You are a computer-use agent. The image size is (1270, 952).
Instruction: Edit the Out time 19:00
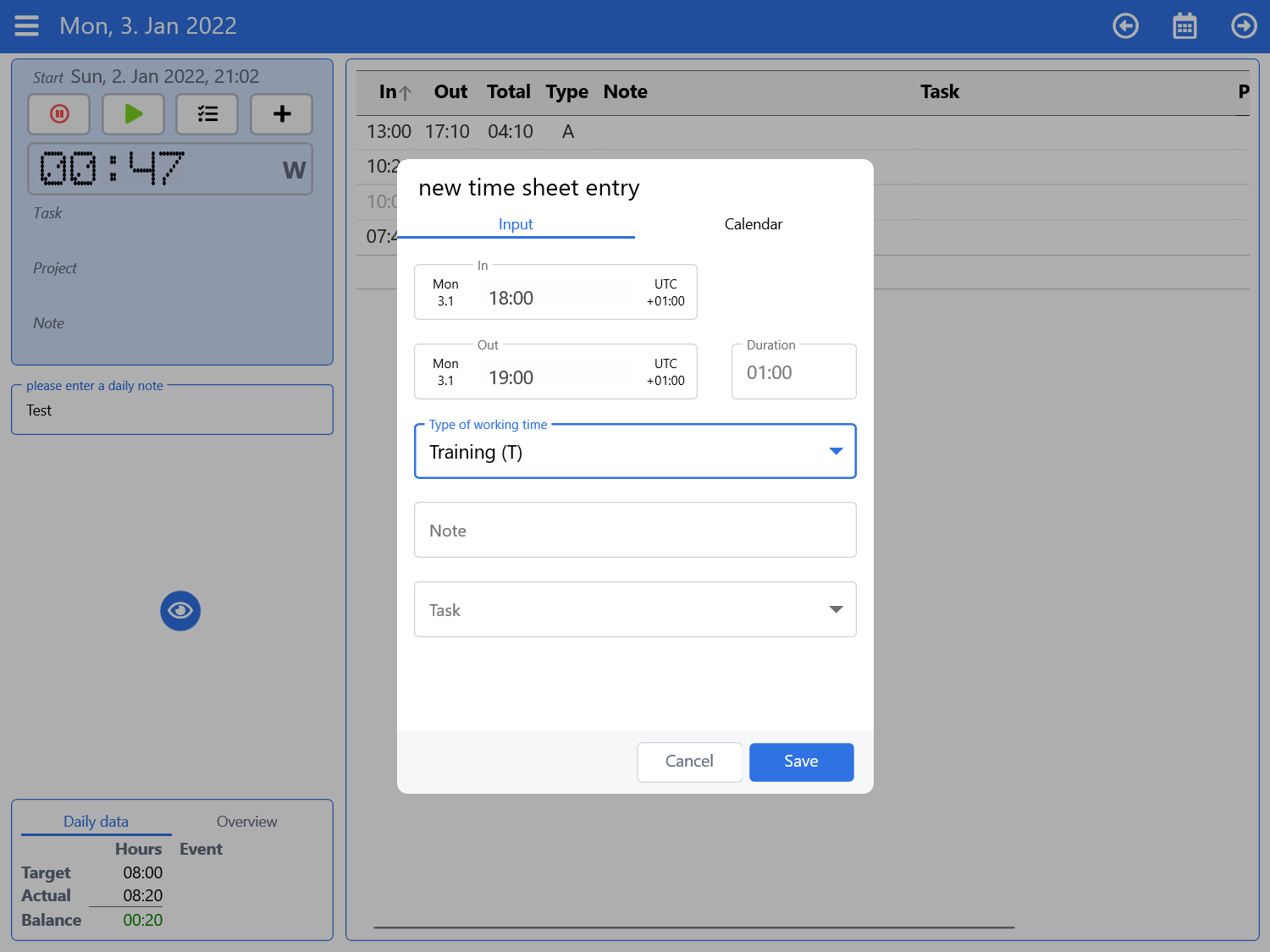point(511,377)
